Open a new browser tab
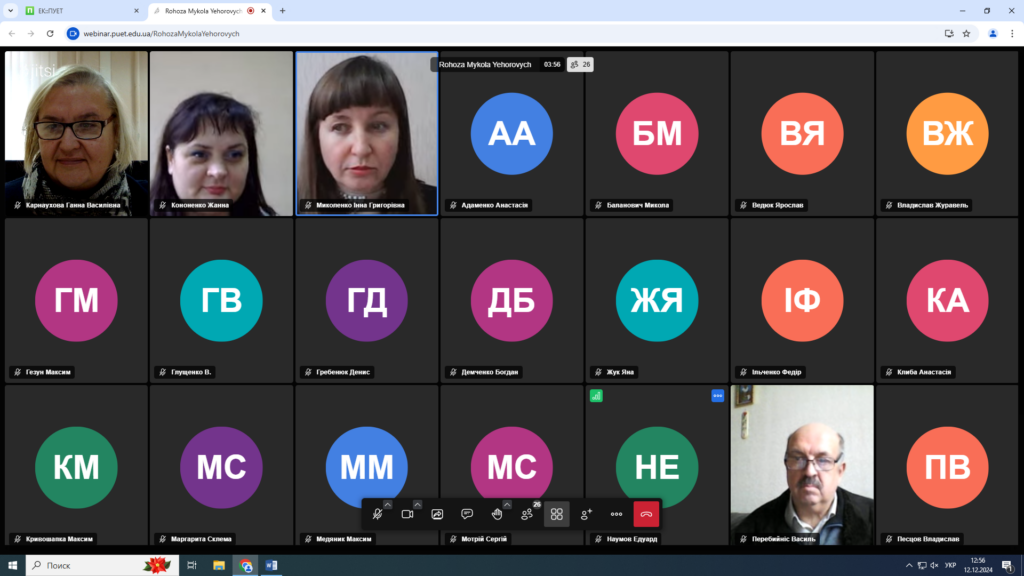The image size is (1024, 576). coord(283,11)
